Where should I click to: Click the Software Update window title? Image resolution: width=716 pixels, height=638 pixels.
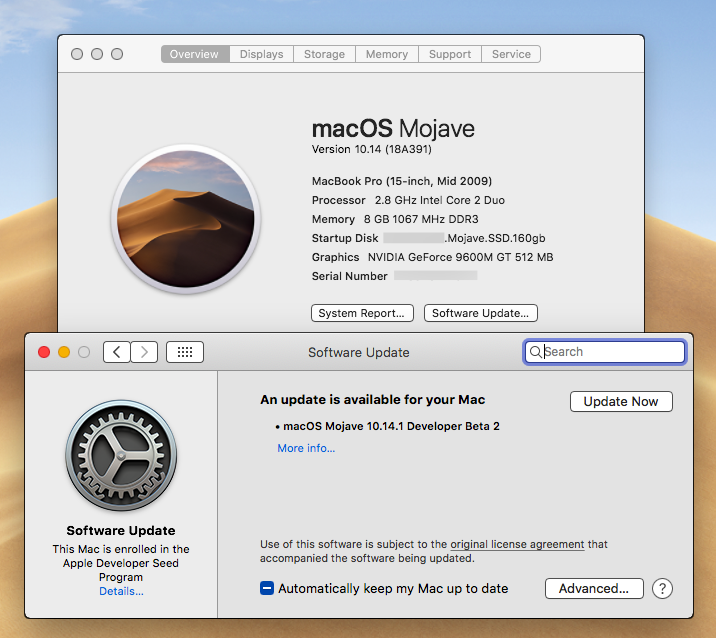[x=359, y=353]
